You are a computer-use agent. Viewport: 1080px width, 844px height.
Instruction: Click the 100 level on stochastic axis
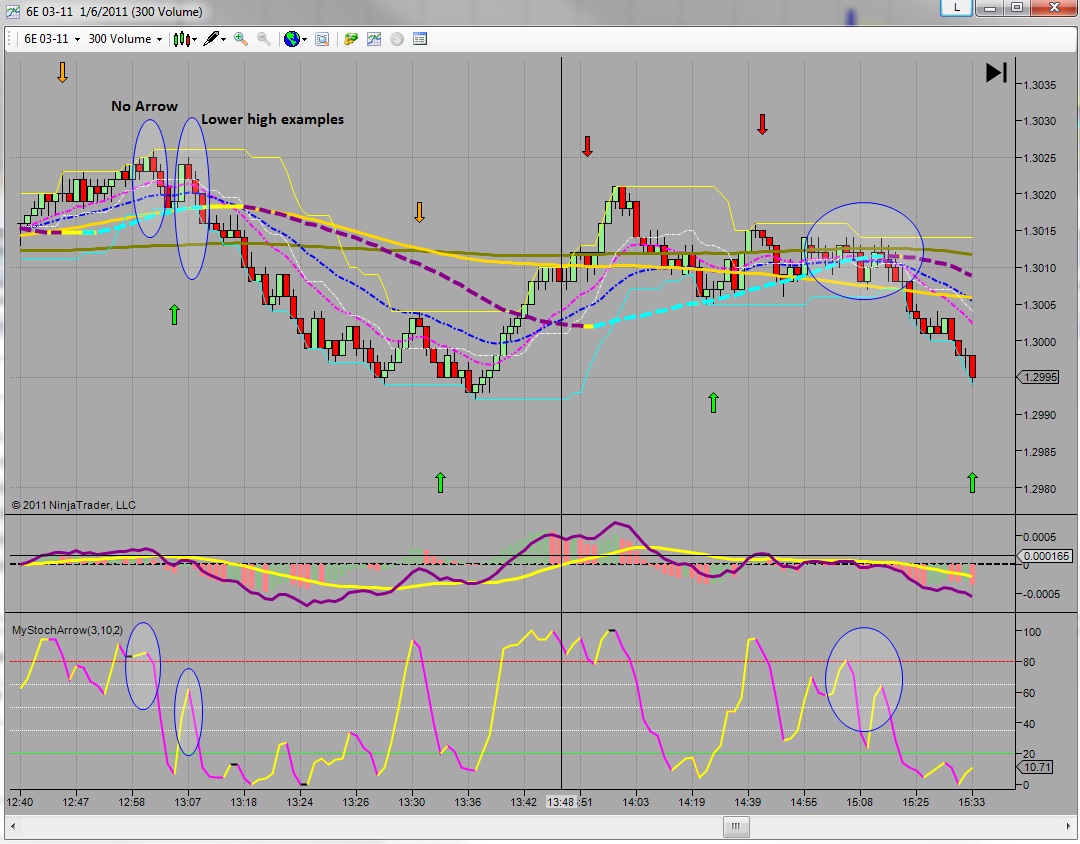point(1032,632)
